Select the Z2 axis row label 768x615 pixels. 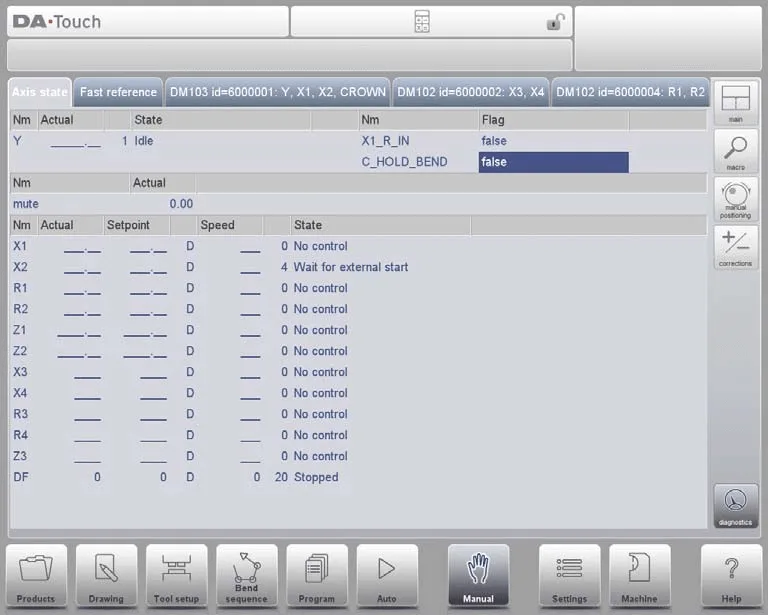tap(20, 351)
